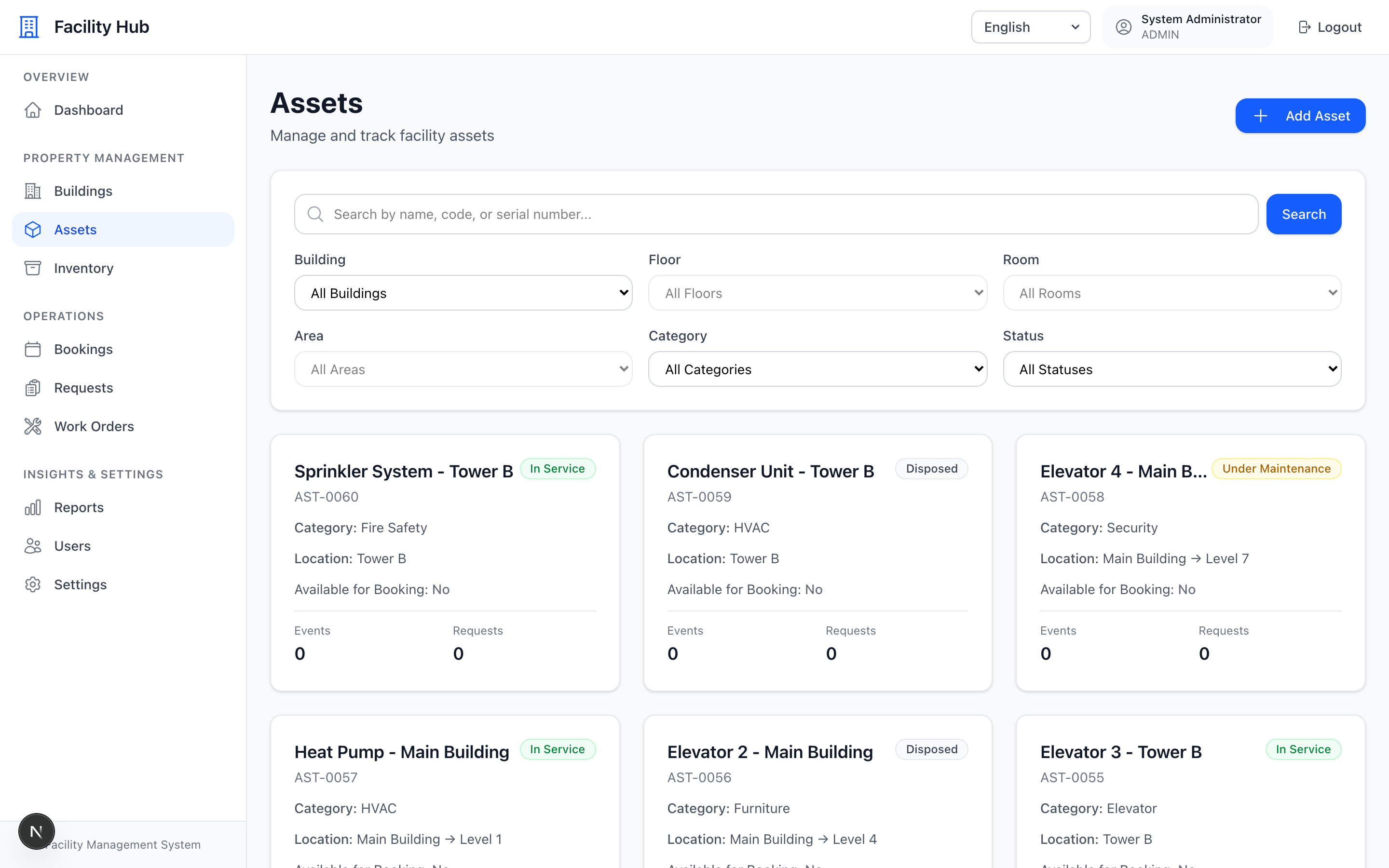Click the Bookings calendar icon

tap(33, 349)
